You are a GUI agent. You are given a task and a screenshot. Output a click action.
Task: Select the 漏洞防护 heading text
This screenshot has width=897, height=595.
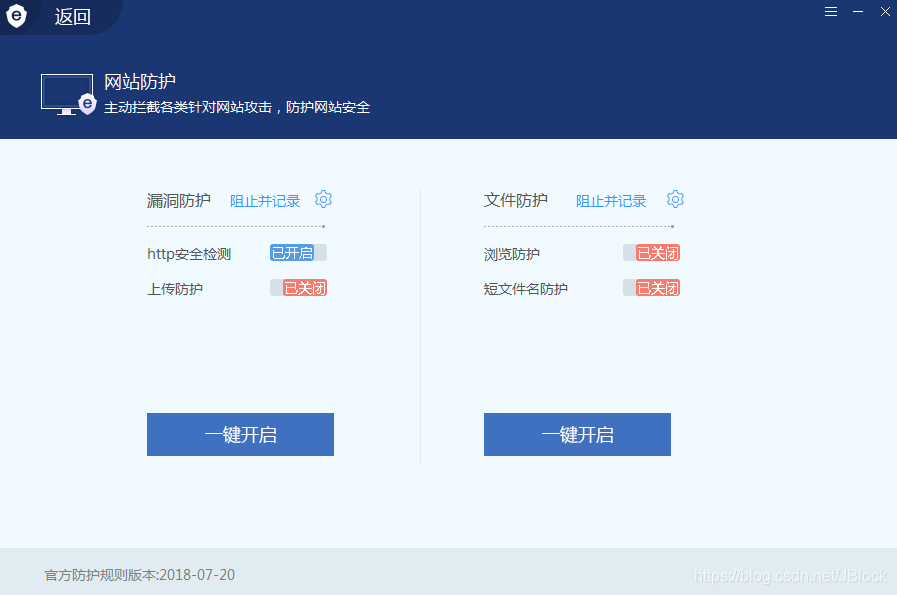[178, 200]
